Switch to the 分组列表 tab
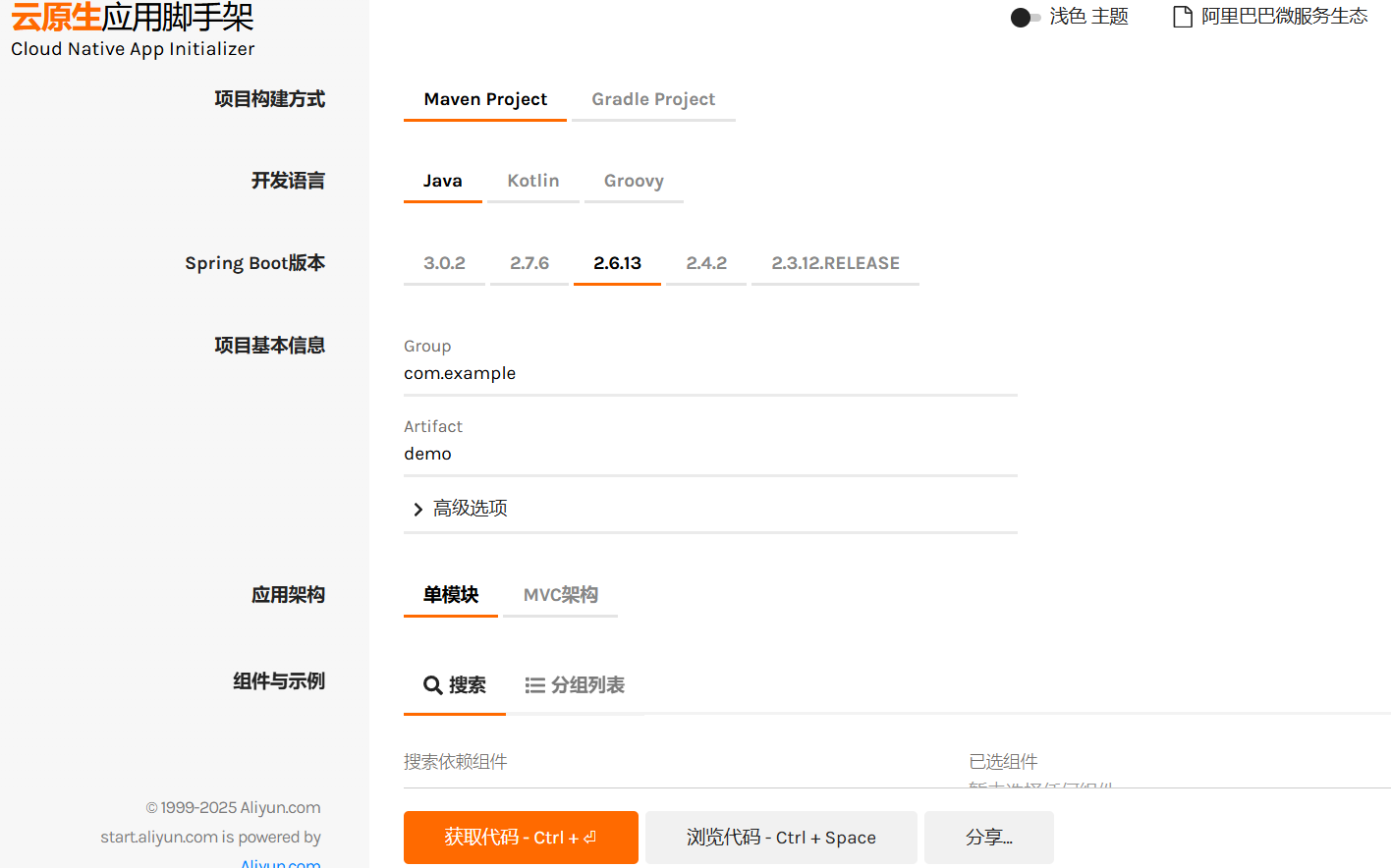The image size is (1391, 868). pyautogui.click(x=575, y=685)
